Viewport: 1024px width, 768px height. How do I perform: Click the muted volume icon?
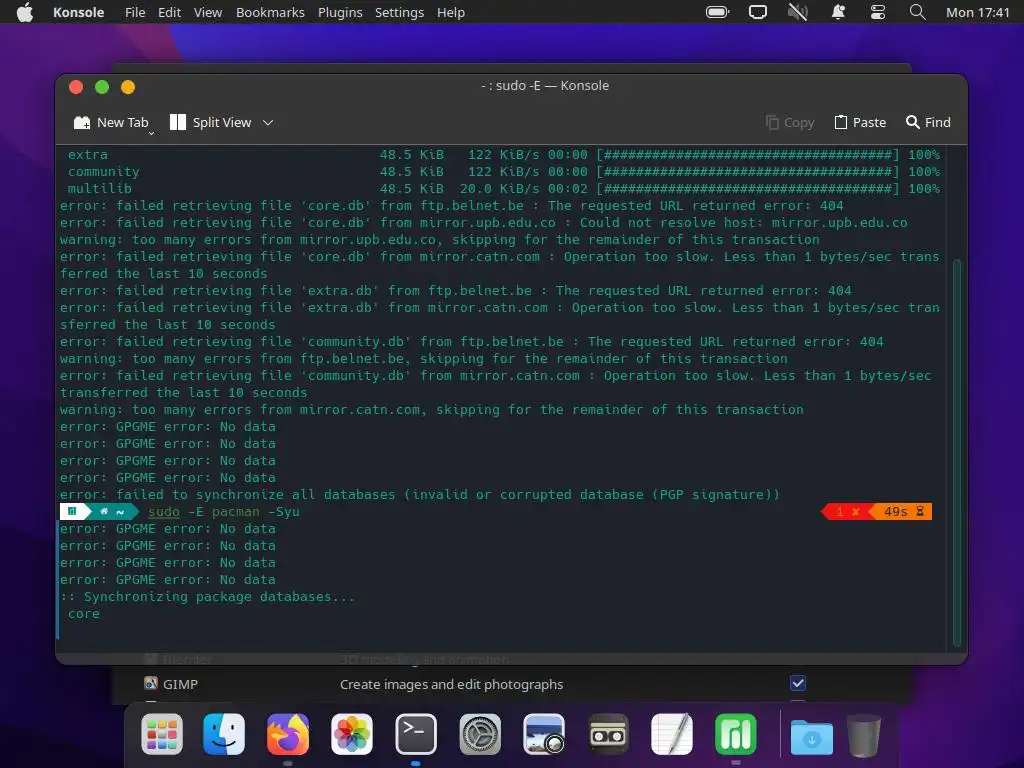point(798,12)
